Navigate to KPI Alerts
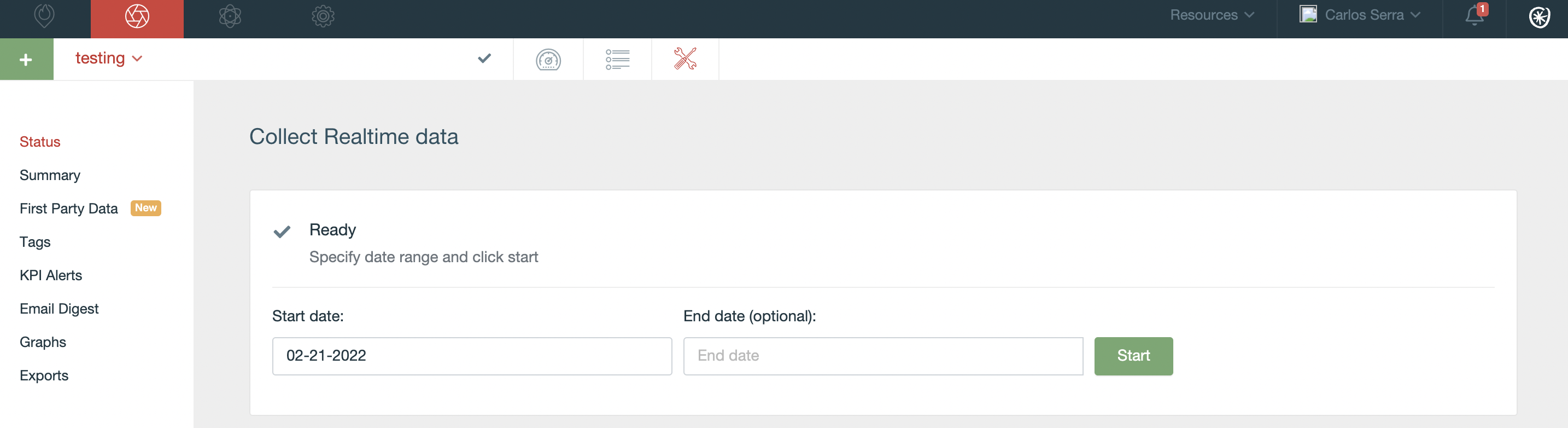Screen dimensions: 1568x428 pos(50,275)
